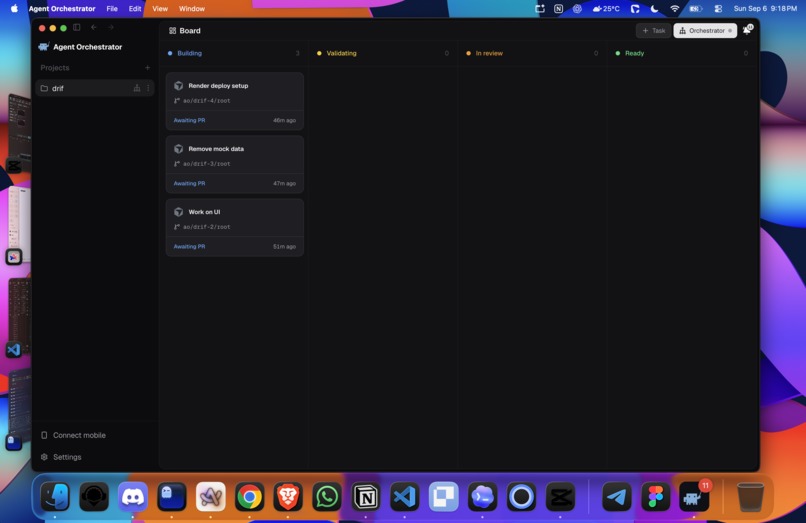
Task: Open the File menu
Action: [x=112, y=8]
